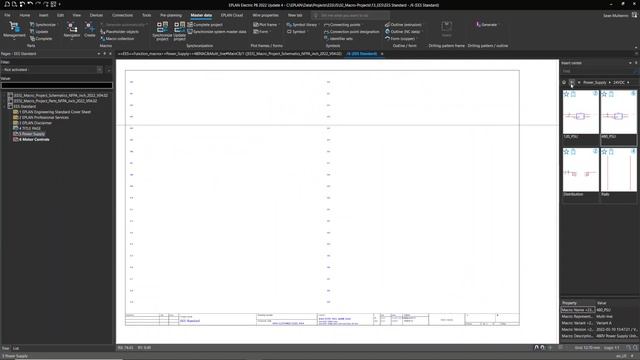
Task: Open the Symbol dropdown
Action: click(x=297, y=31)
